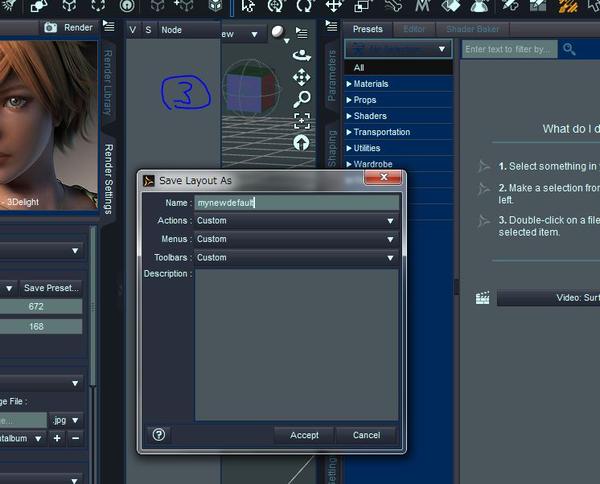Open the presets selection filter dropdown
The width and height of the screenshot is (600, 484).
point(398,49)
